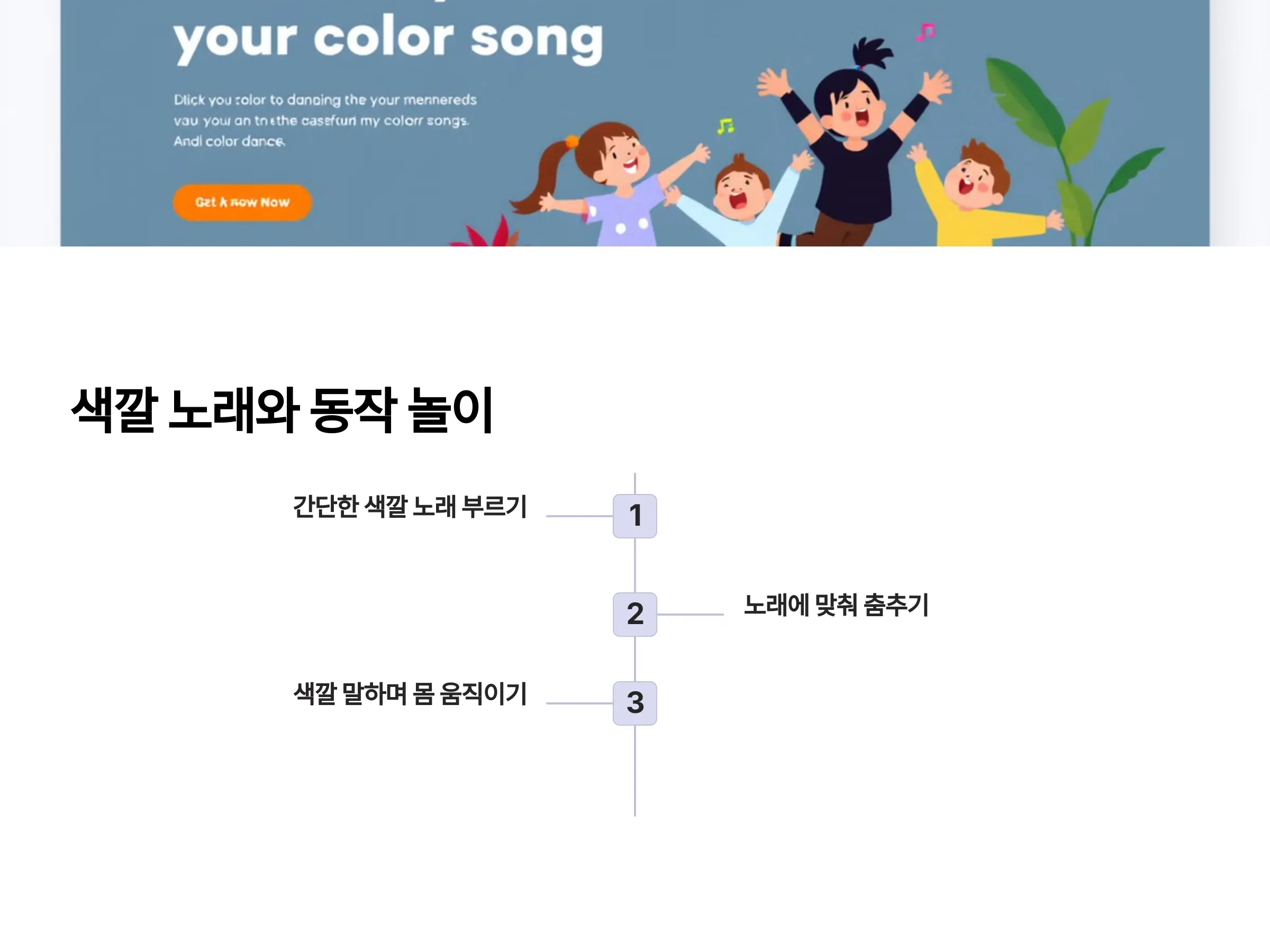This screenshot has width=1270, height=952.
Task: Click the heading 색깔 노래와 동작 놀이
Action: pyautogui.click(x=282, y=410)
